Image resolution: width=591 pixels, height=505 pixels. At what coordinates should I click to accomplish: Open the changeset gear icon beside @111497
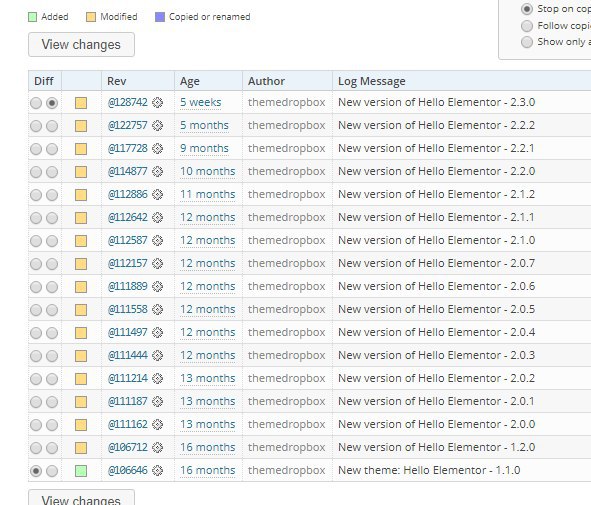158,332
